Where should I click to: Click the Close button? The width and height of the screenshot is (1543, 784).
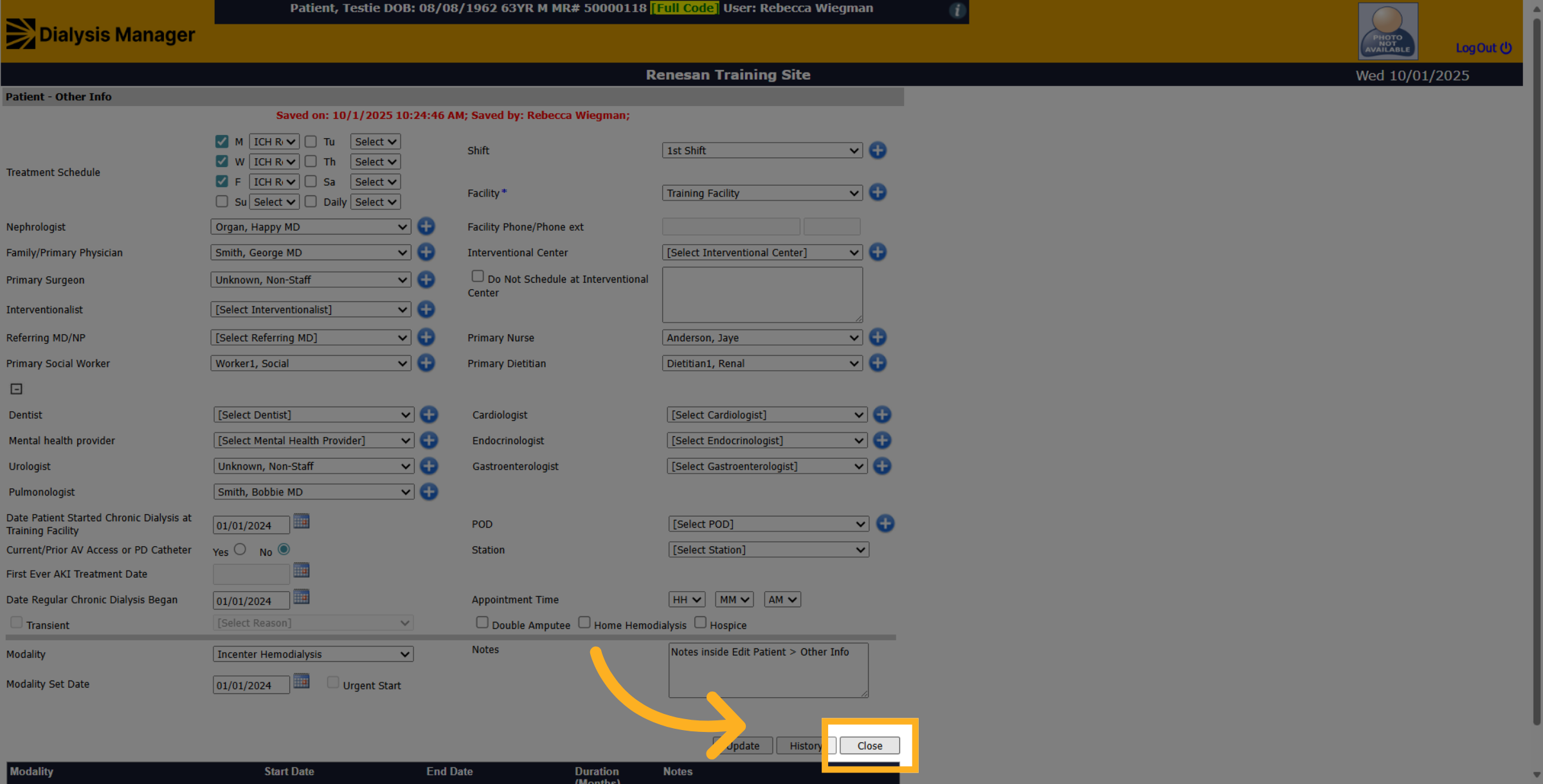pyautogui.click(x=869, y=745)
